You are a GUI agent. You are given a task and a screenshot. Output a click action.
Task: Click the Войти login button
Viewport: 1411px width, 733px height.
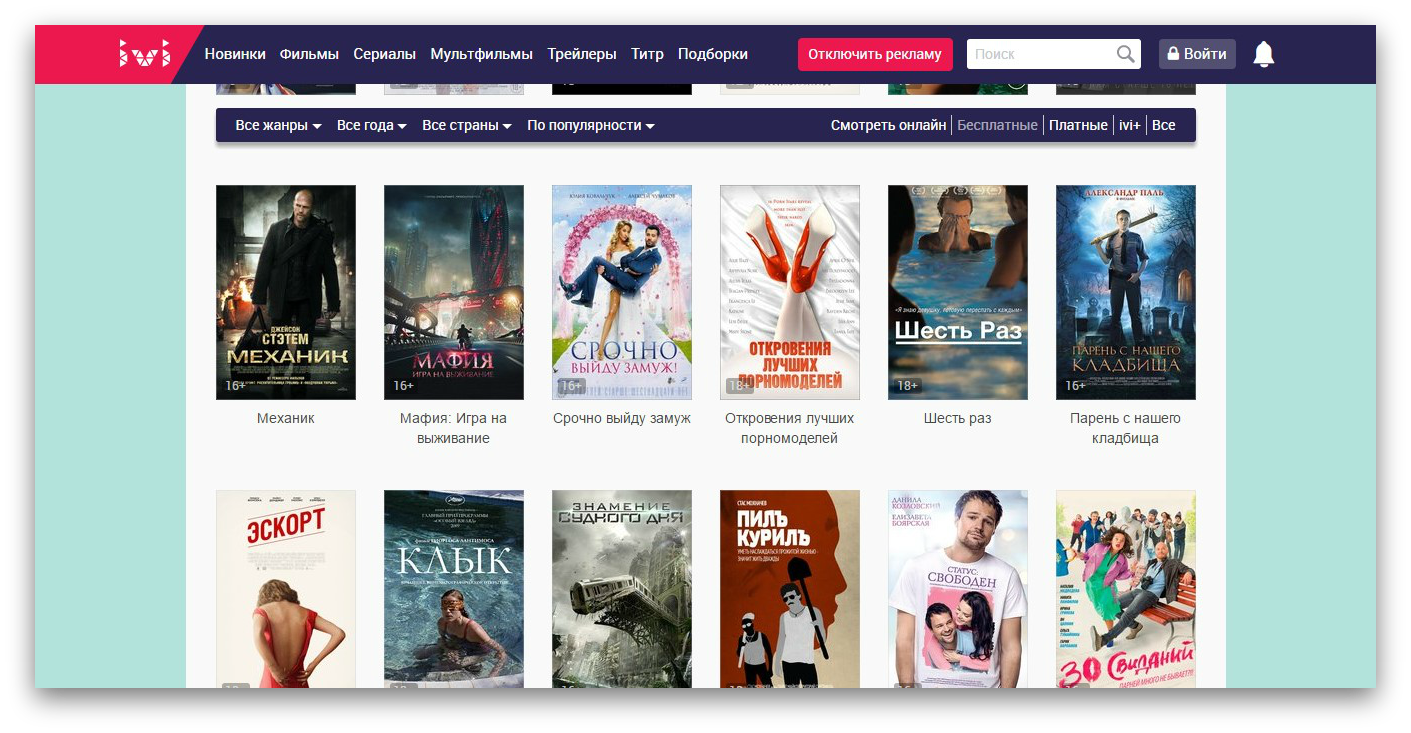[1197, 54]
